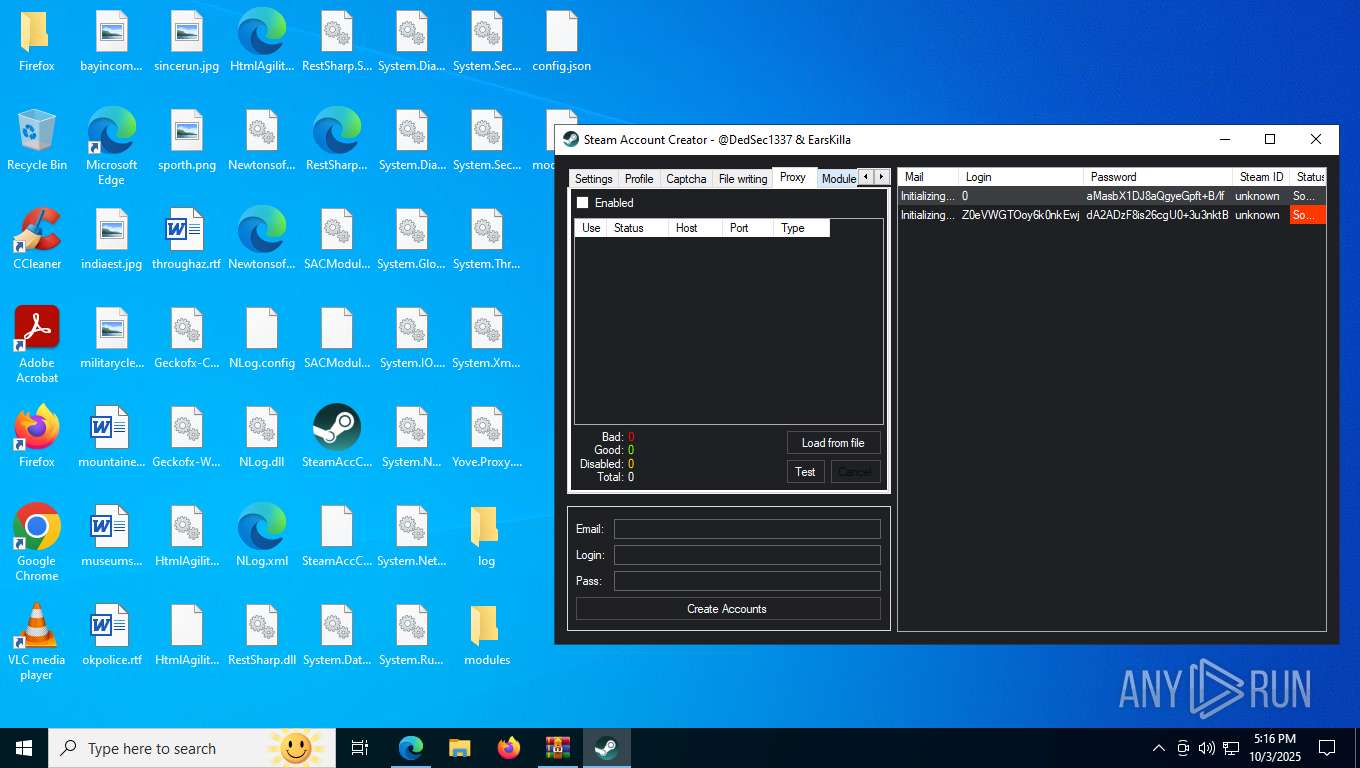Open the volume control in the system tray
This screenshot has width=1360, height=768.
click(x=1207, y=748)
